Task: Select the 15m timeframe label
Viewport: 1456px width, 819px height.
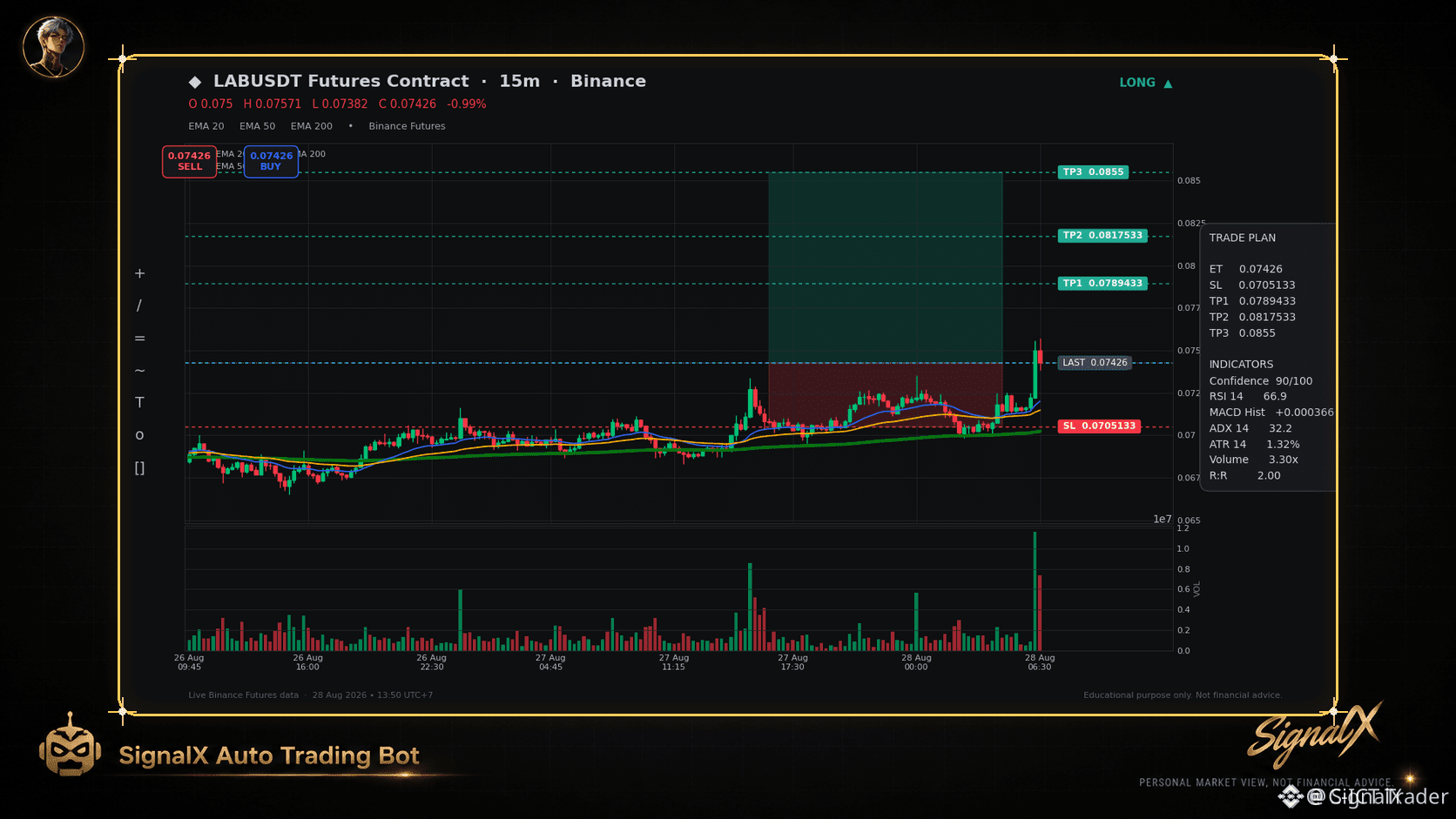Action: click(520, 81)
